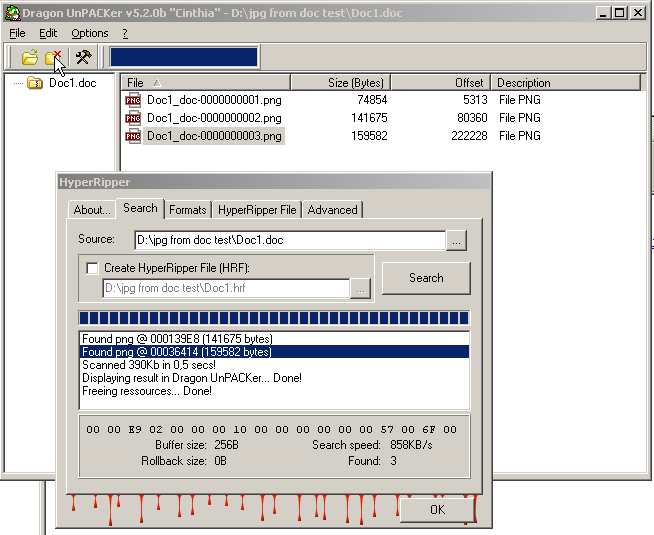Select Doc1.doc in the tree panel
Viewport: 654px width, 535px height.
[73, 83]
